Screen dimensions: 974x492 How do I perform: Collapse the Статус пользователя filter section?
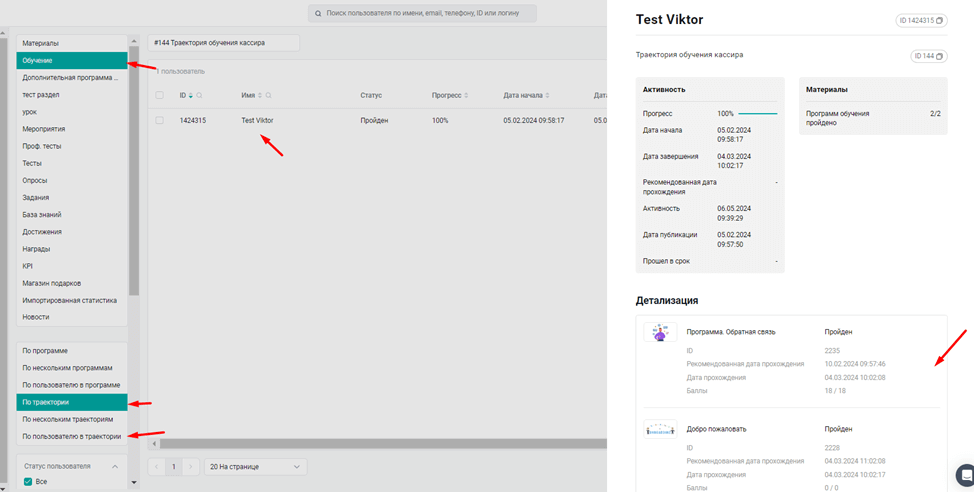[114, 466]
